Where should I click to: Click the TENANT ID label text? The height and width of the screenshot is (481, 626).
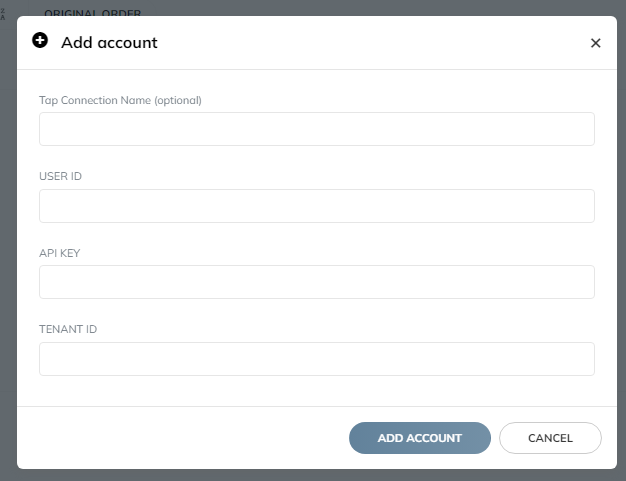pos(68,329)
